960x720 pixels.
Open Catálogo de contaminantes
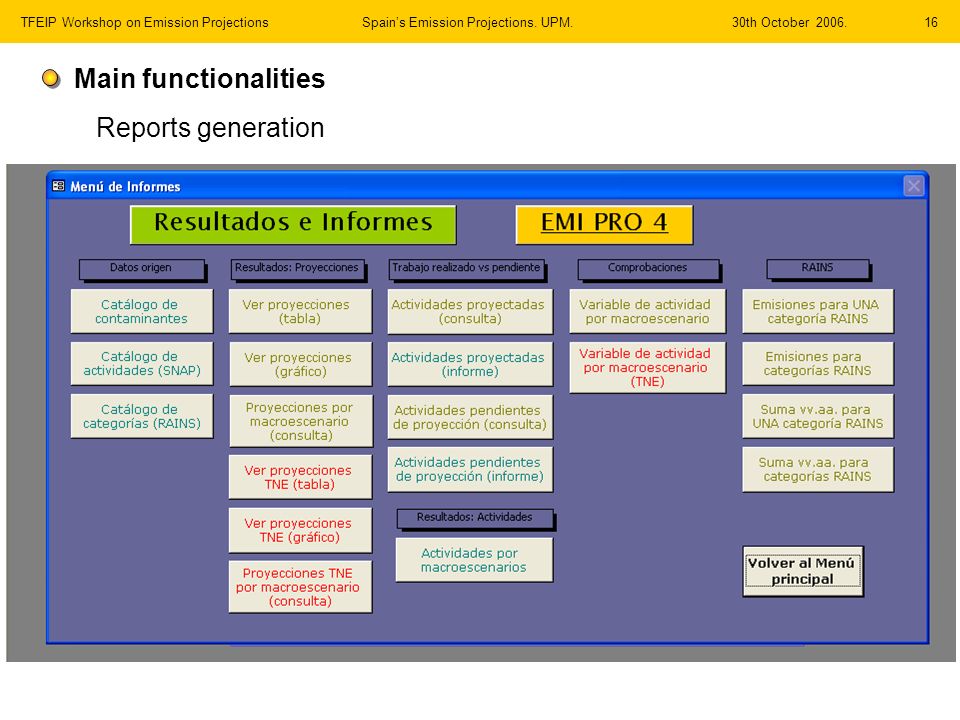pos(141,311)
